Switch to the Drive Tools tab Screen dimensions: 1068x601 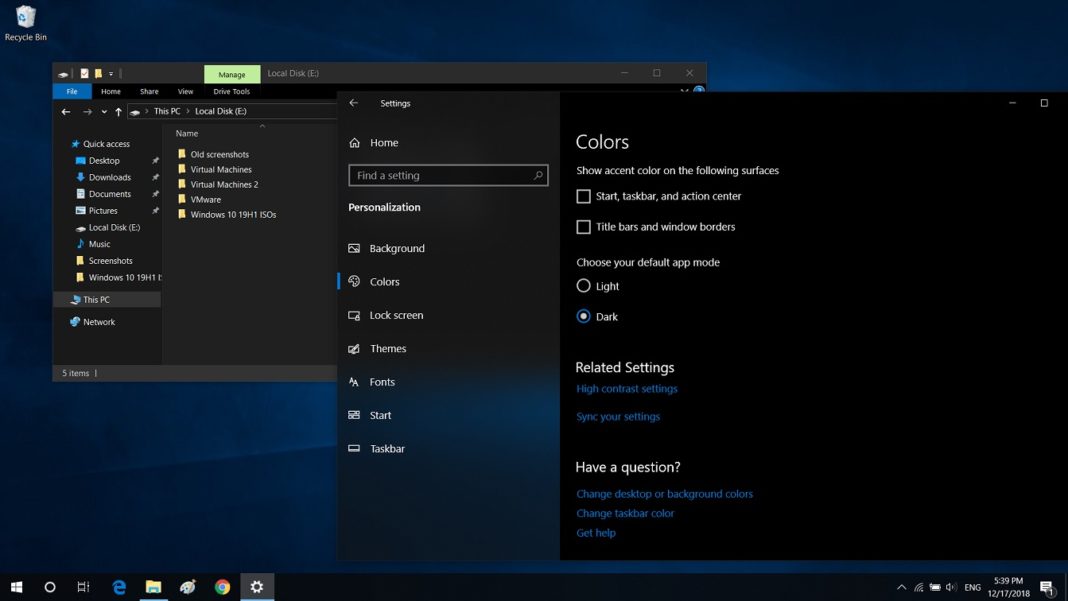click(231, 91)
